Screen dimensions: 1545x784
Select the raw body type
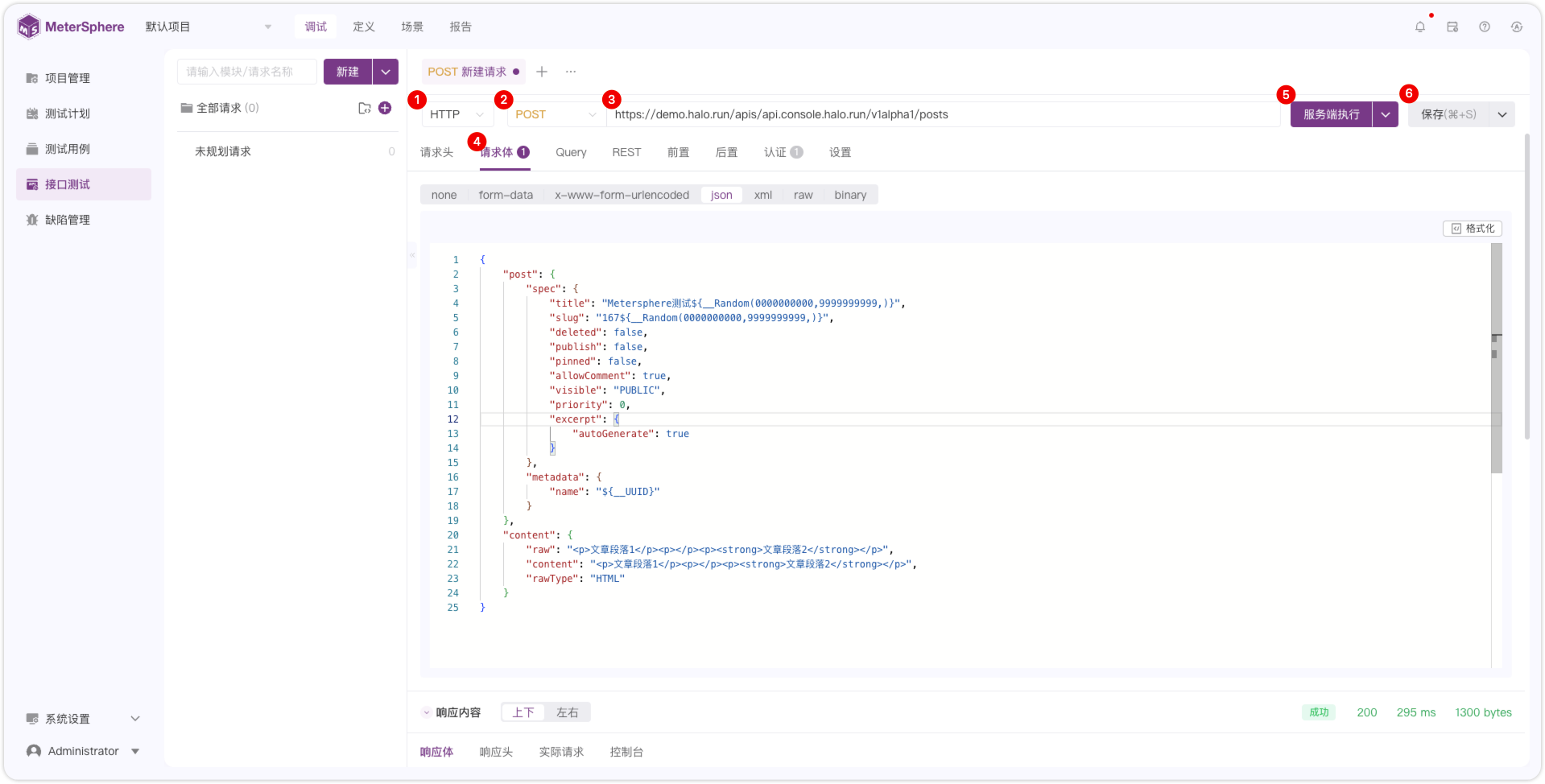click(803, 195)
